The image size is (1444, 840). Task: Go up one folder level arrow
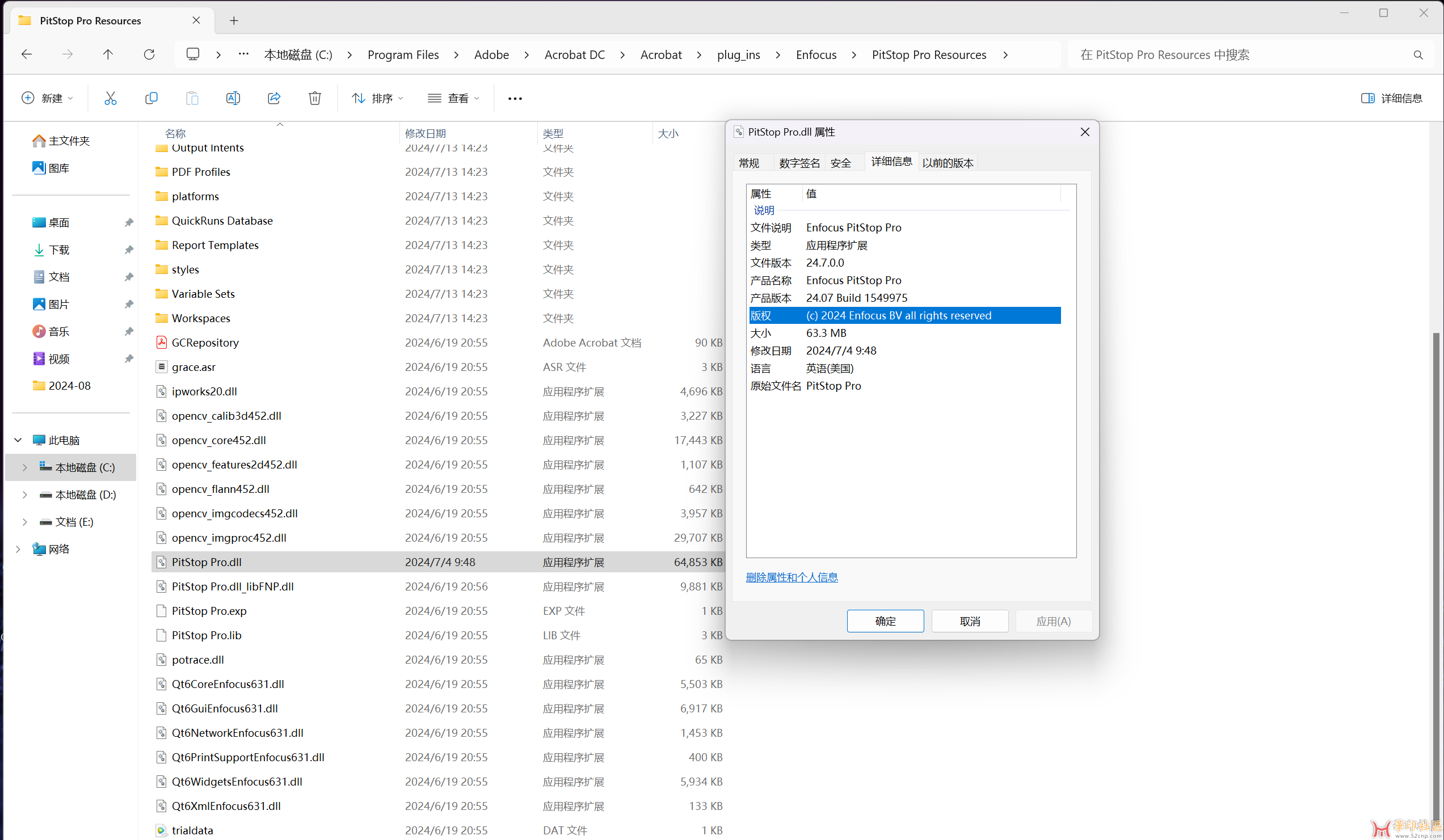(x=108, y=54)
